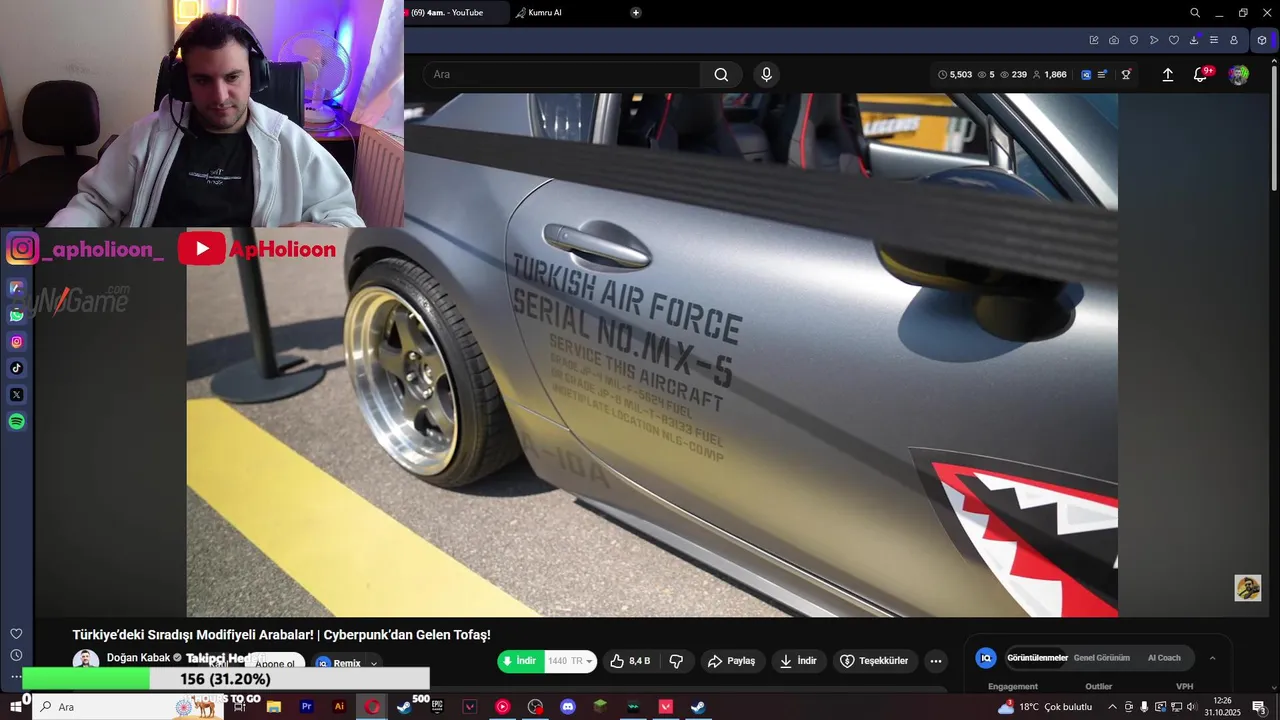The image size is (1280, 720).
Task: Open the YouTube account avatar menu
Action: [1238, 75]
